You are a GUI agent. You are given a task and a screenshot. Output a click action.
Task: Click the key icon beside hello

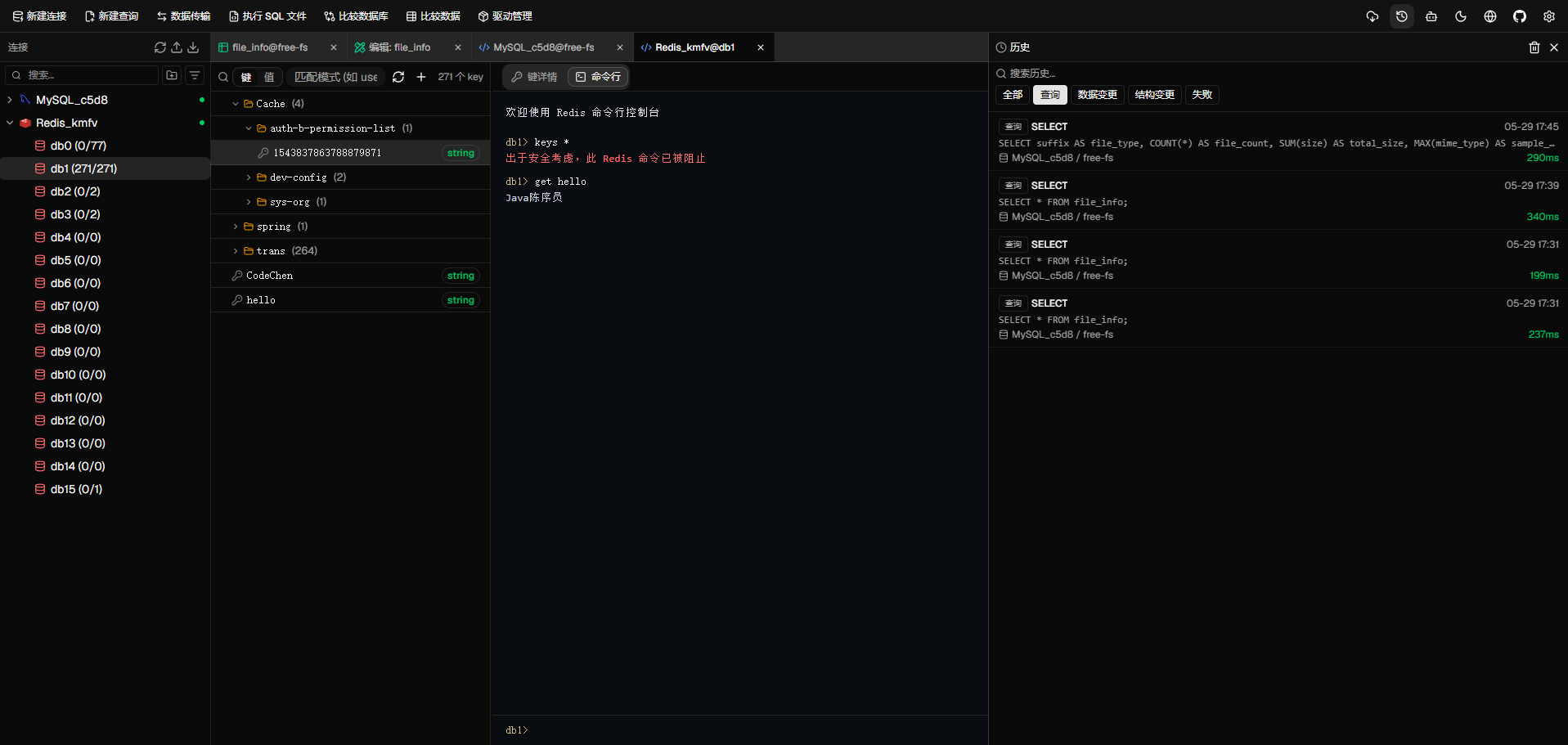237,300
